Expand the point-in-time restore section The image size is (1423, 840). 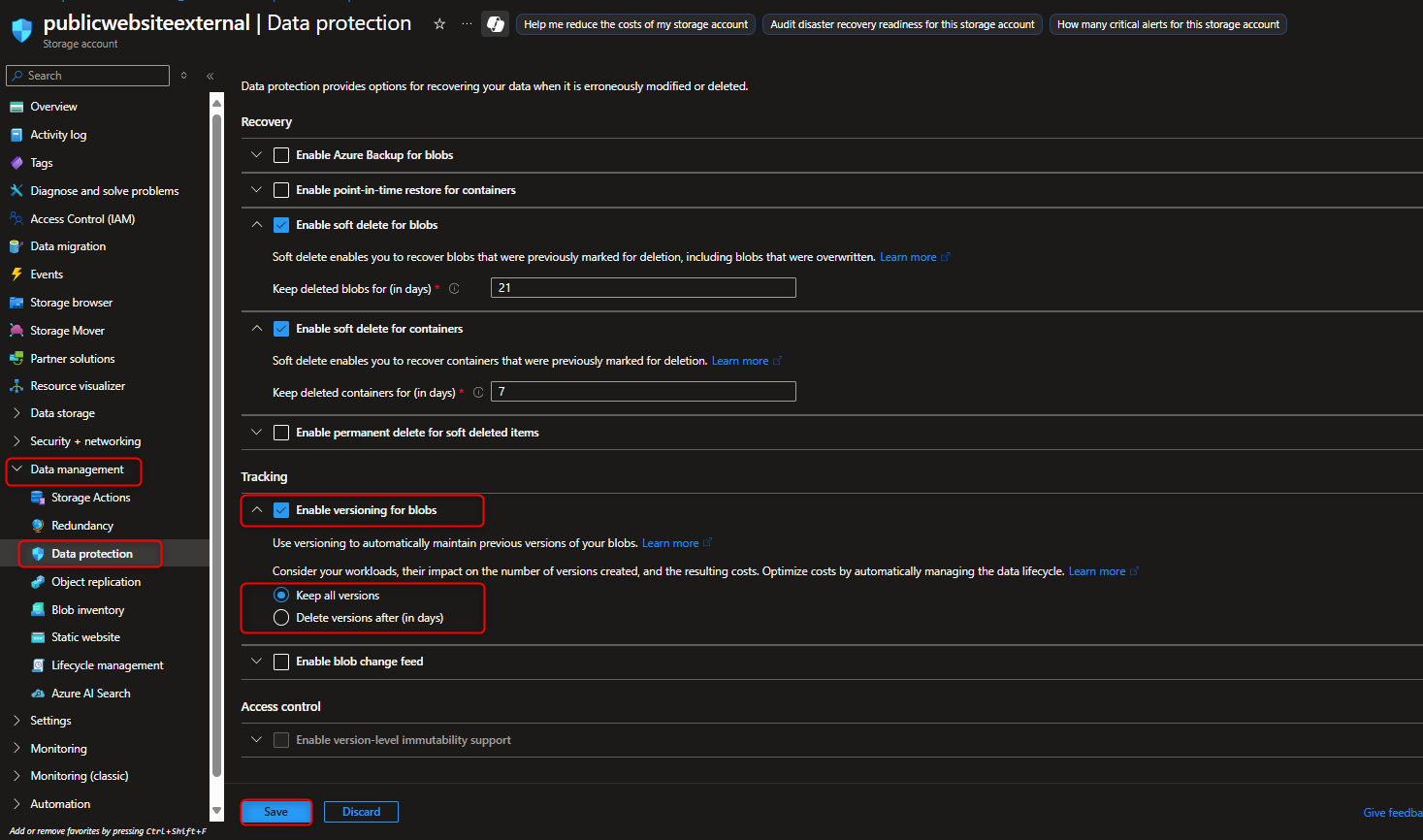point(256,190)
